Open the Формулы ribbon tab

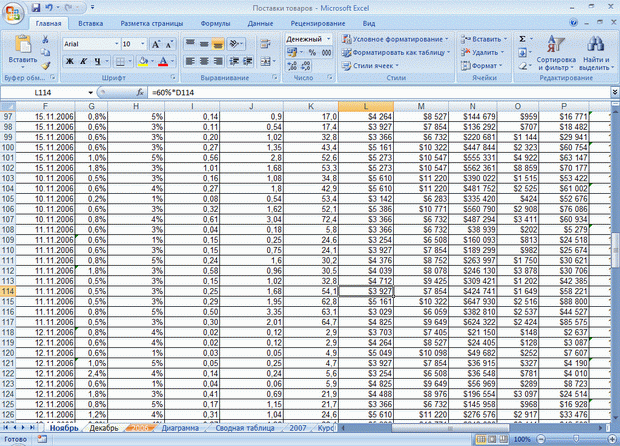pyautogui.click(x=215, y=23)
